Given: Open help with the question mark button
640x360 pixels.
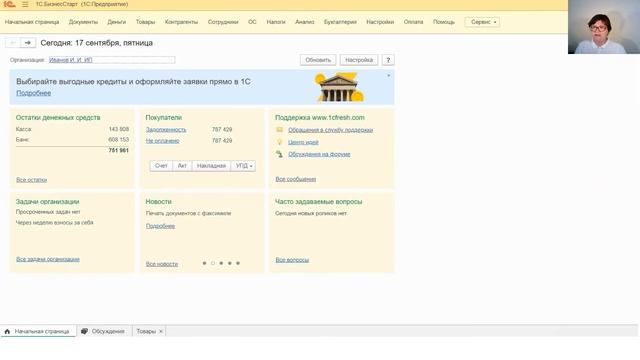Looking at the screenshot, I should pos(388,60).
